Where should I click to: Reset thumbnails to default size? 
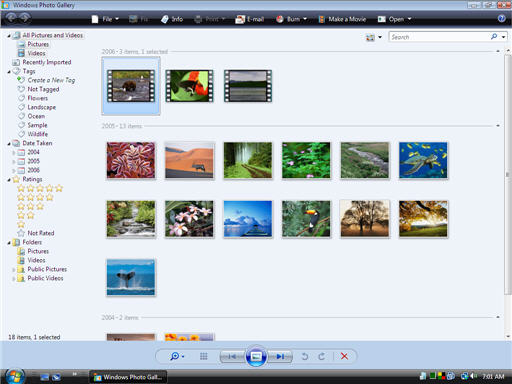pyautogui.click(x=204, y=356)
